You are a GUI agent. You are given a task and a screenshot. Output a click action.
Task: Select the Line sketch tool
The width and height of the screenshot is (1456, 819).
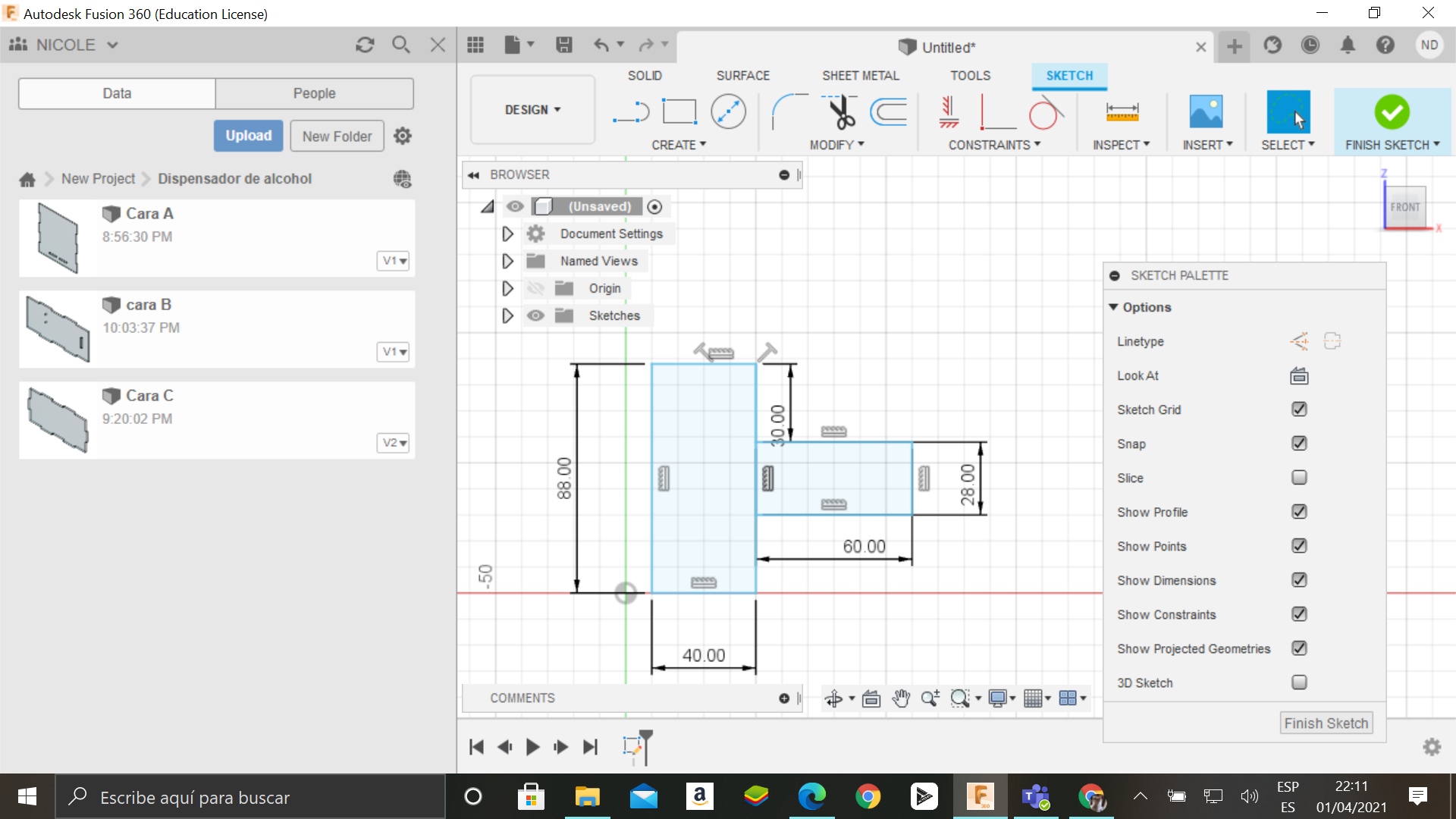tap(631, 111)
